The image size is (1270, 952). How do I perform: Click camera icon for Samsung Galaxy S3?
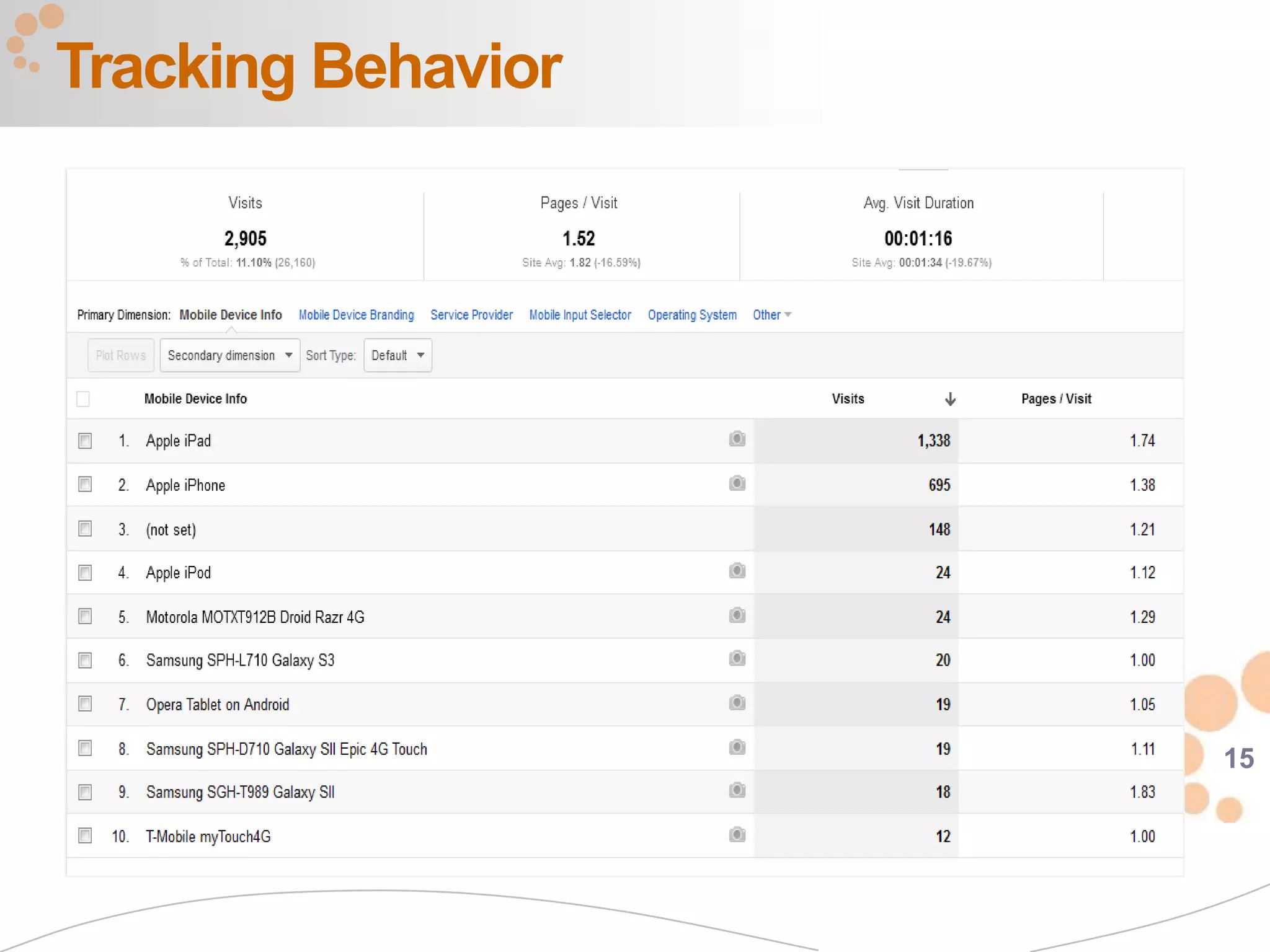click(x=737, y=658)
